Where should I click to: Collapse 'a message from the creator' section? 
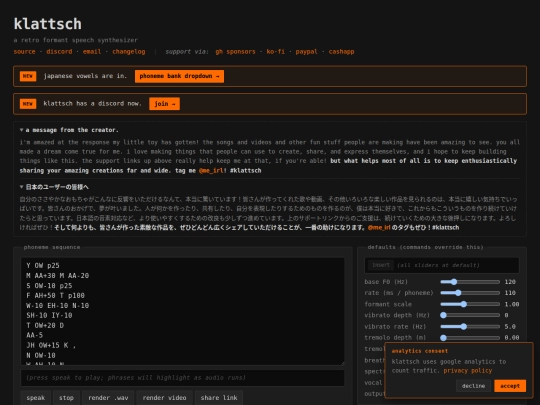pyautogui.click(x=69, y=130)
